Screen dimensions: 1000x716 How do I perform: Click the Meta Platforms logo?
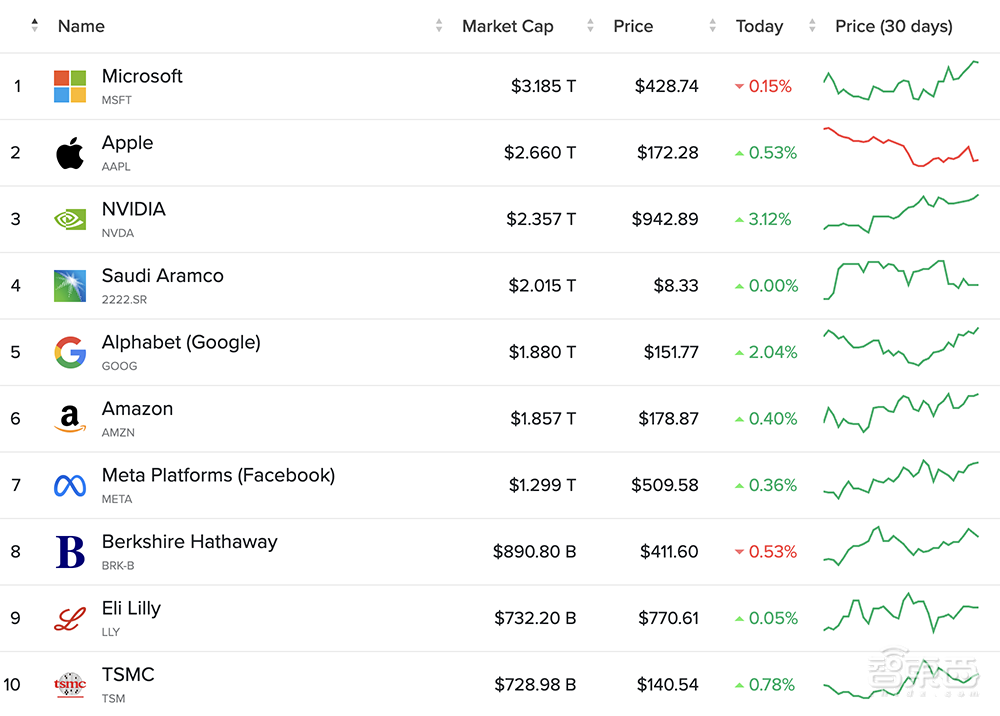pyautogui.click(x=70, y=486)
